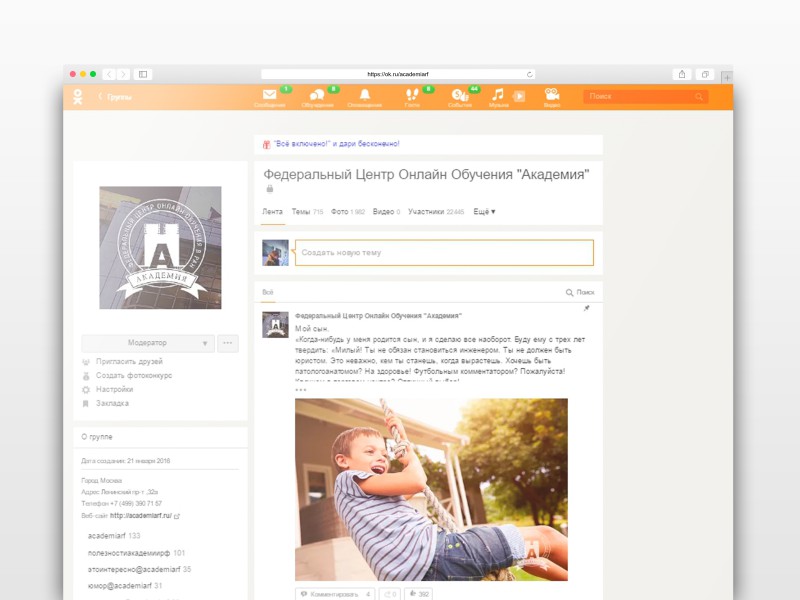Click the lock icon under group title
Image resolution: width=800 pixels, height=600 pixels.
pos(270,189)
